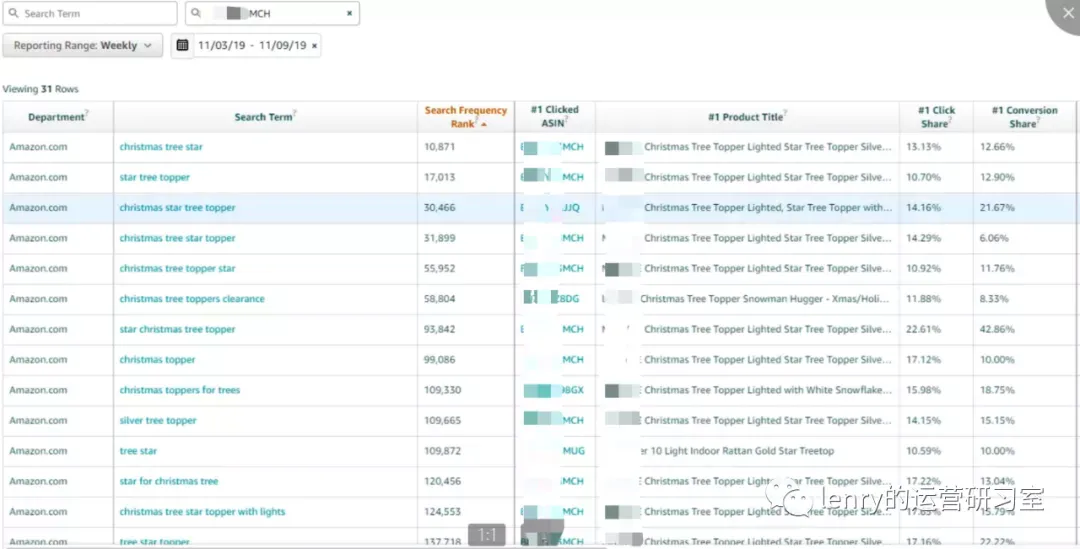Click the calendar icon beside date range
This screenshot has height=549, width=1080.
point(182,45)
